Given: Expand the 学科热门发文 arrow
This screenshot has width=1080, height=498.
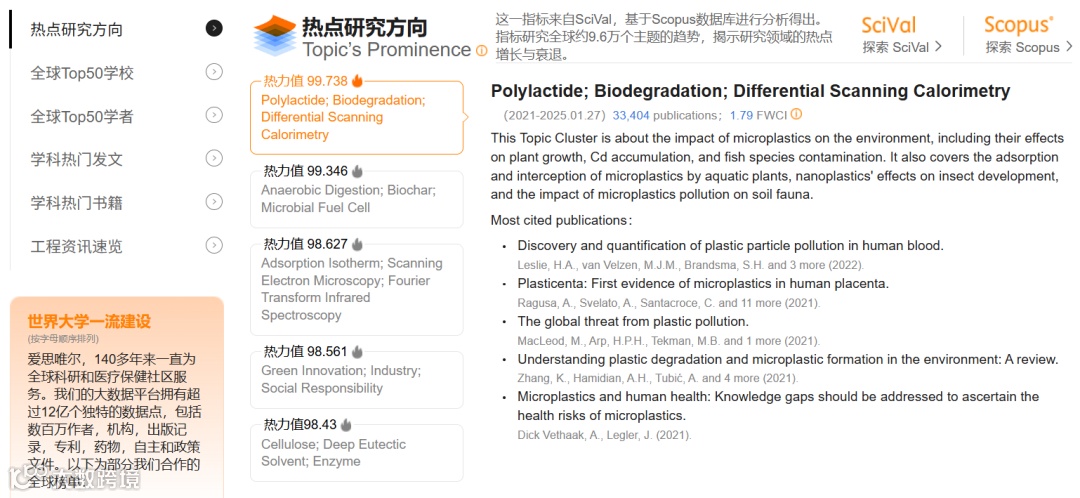Looking at the screenshot, I should tap(214, 158).
